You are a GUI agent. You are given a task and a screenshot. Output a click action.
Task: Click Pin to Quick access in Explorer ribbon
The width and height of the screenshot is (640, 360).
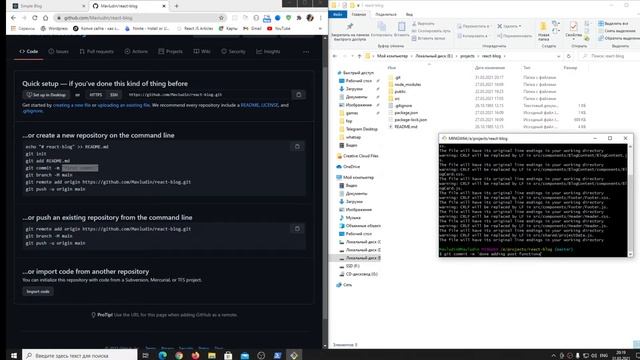[350, 32]
